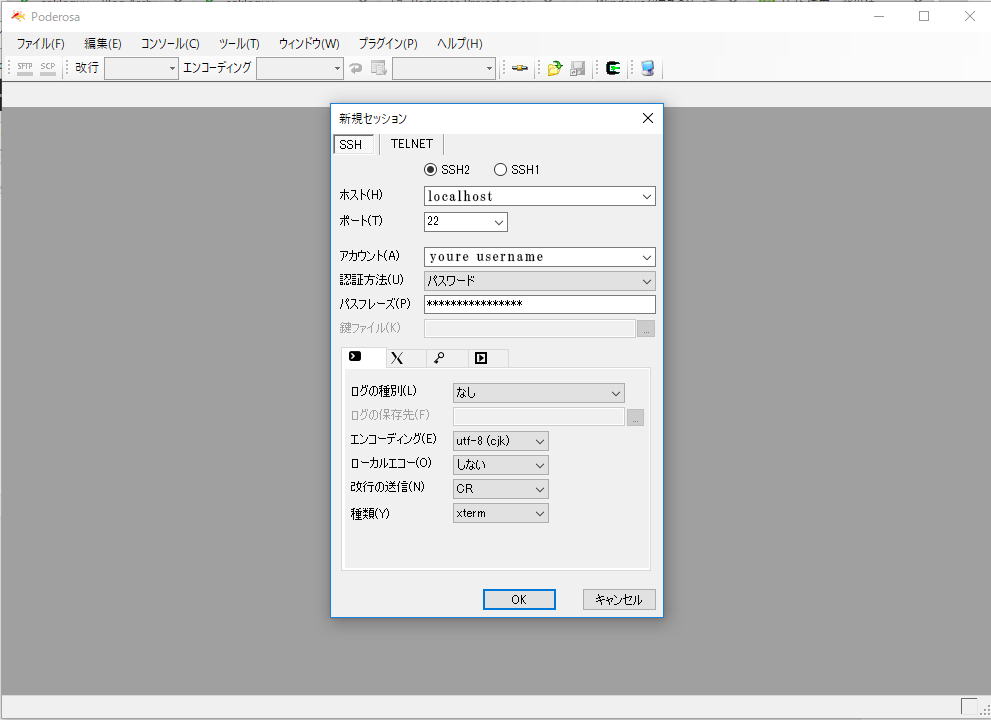The width and height of the screenshot is (991, 720).
Task: Click the 鍵ファイル path field
Action: (530, 329)
